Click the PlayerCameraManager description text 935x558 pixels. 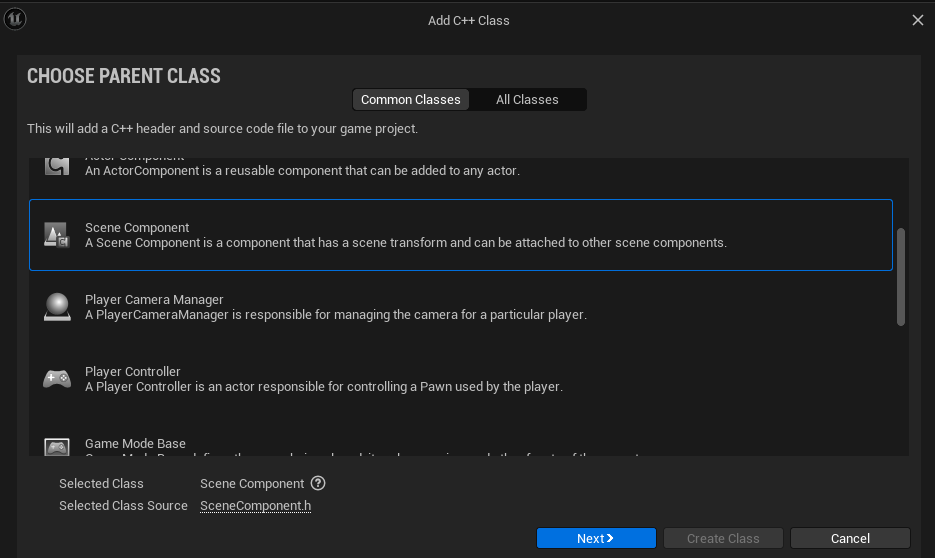(x=336, y=315)
